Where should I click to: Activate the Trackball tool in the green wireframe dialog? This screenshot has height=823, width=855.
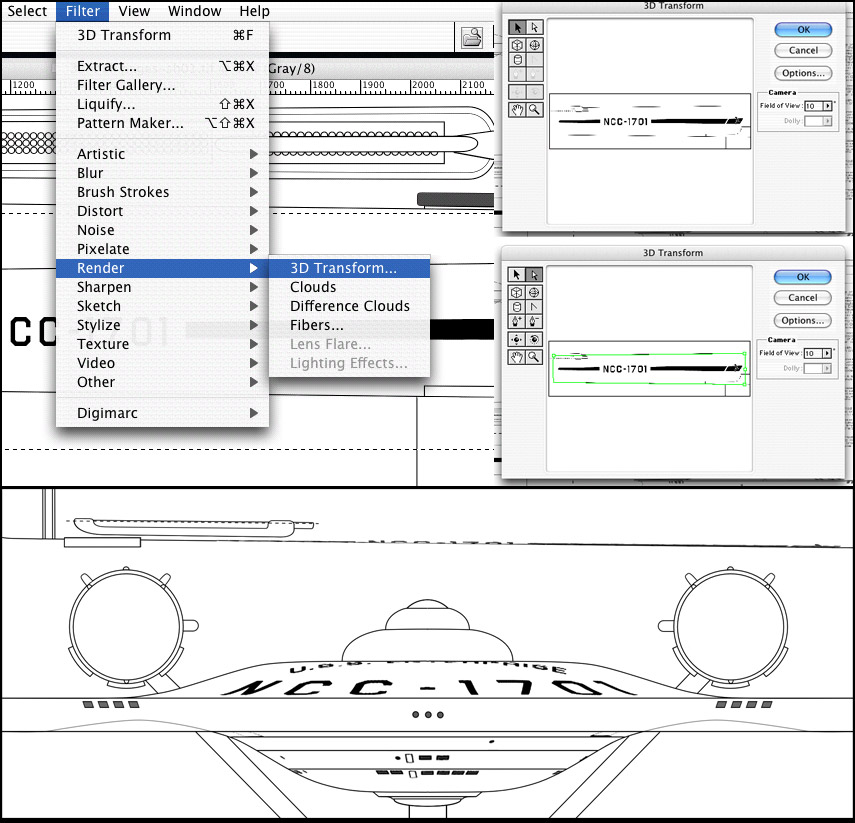point(534,339)
